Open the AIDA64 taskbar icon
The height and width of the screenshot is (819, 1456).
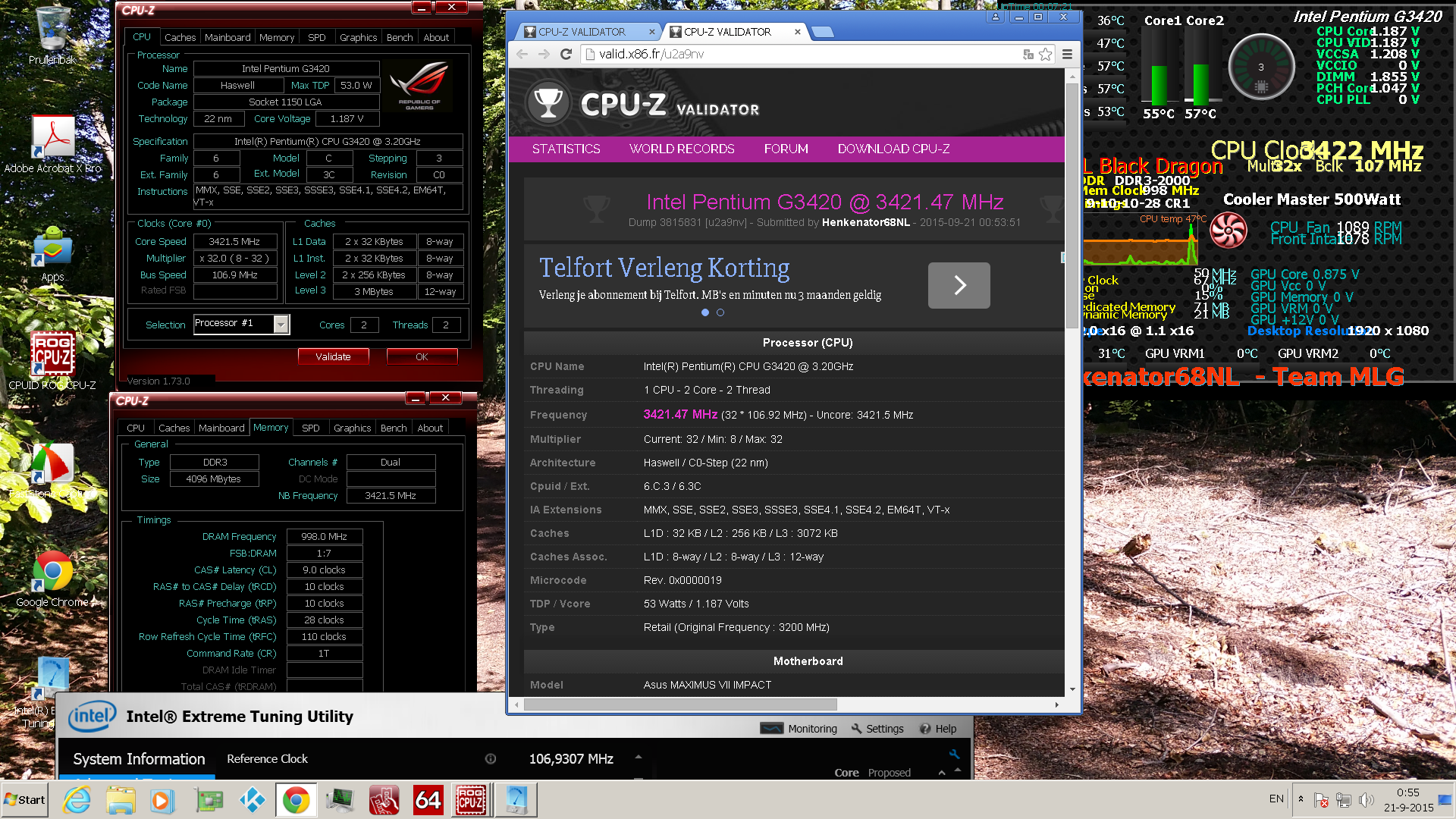pos(428,800)
